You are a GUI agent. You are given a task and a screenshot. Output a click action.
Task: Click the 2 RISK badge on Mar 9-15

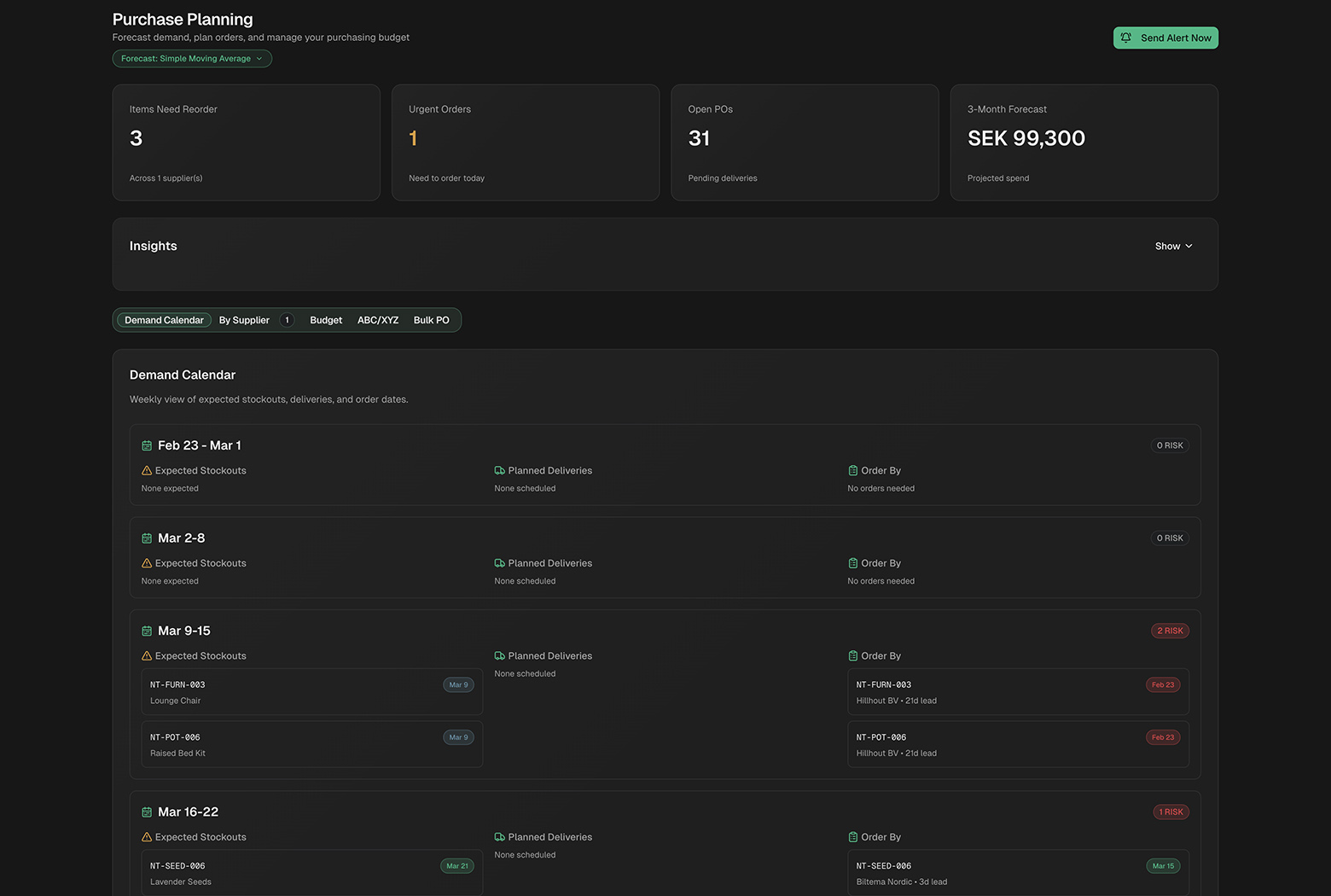[x=1169, y=631]
